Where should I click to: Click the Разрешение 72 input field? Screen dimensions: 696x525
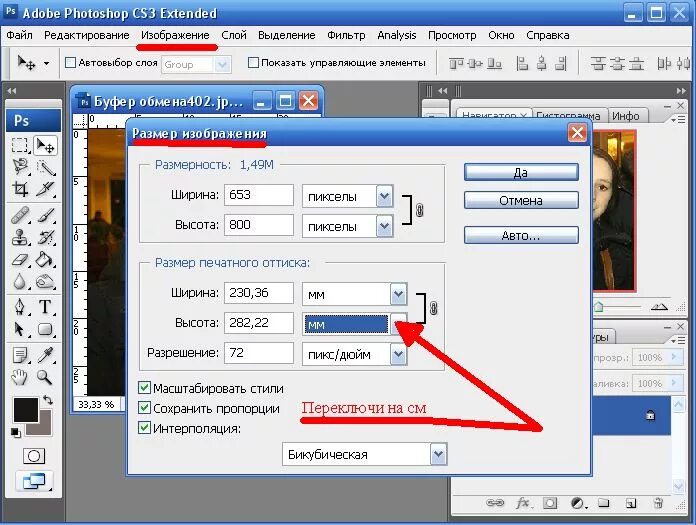[x=259, y=353]
